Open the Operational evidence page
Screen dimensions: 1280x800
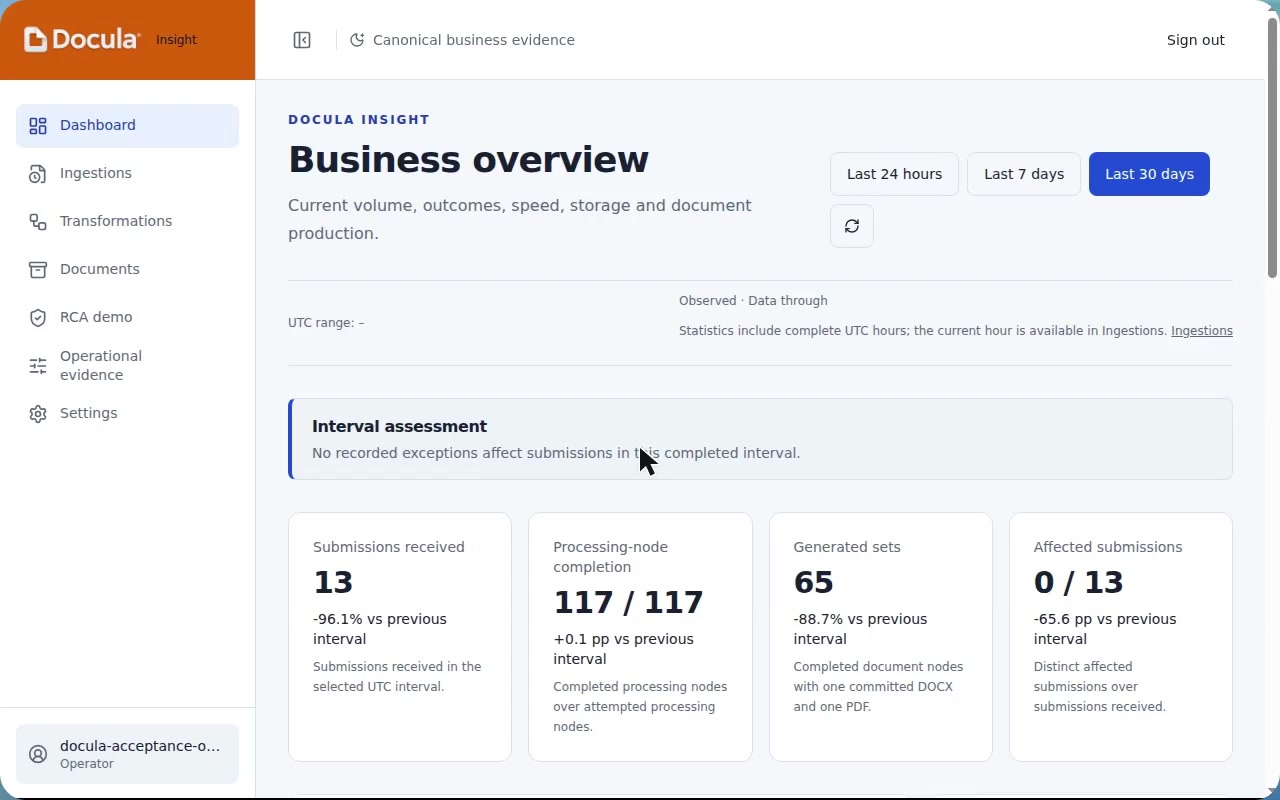click(127, 366)
